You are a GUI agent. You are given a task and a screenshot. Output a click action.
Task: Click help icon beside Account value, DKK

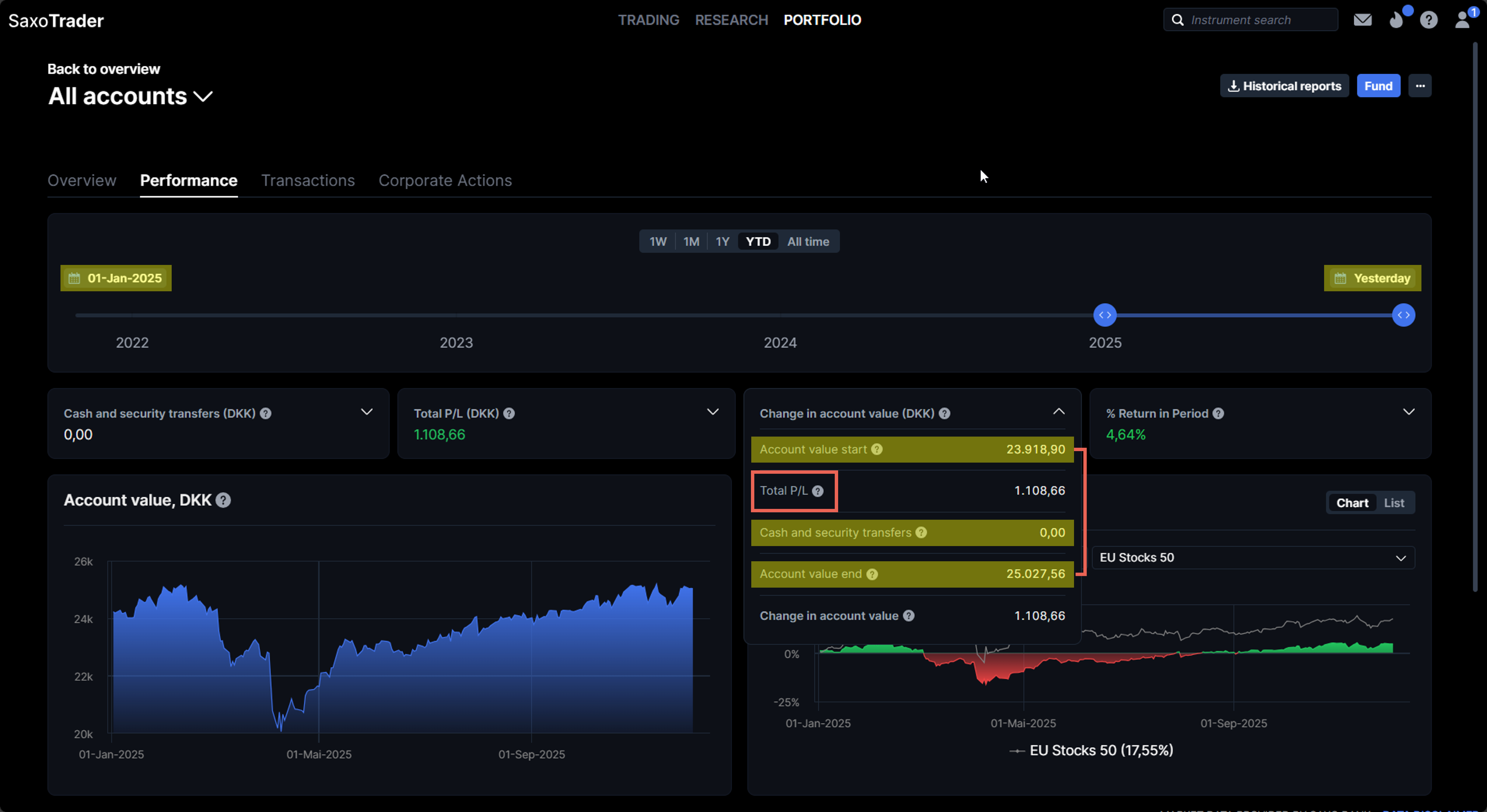coord(223,500)
